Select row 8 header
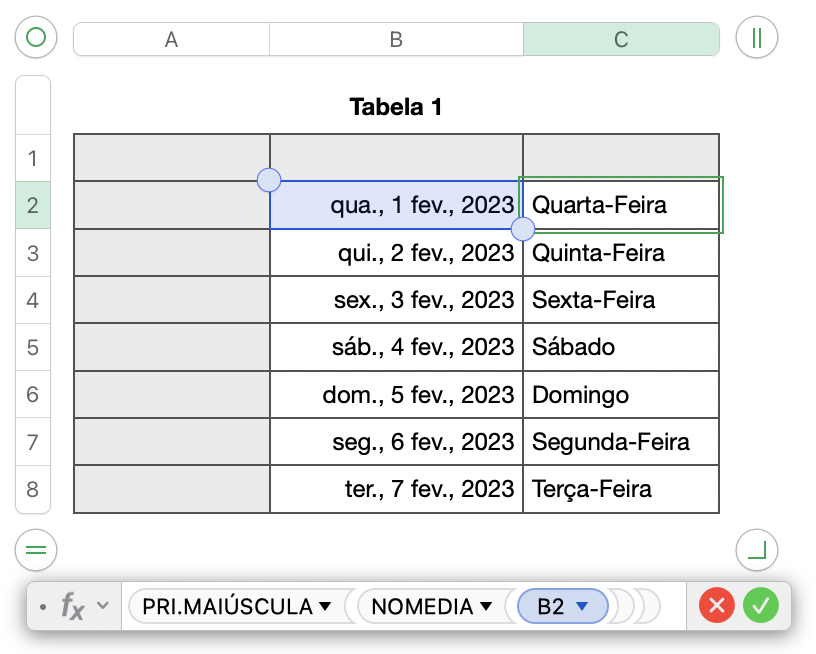The height and width of the screenshot is (654, 816). (x=33, y=489)
